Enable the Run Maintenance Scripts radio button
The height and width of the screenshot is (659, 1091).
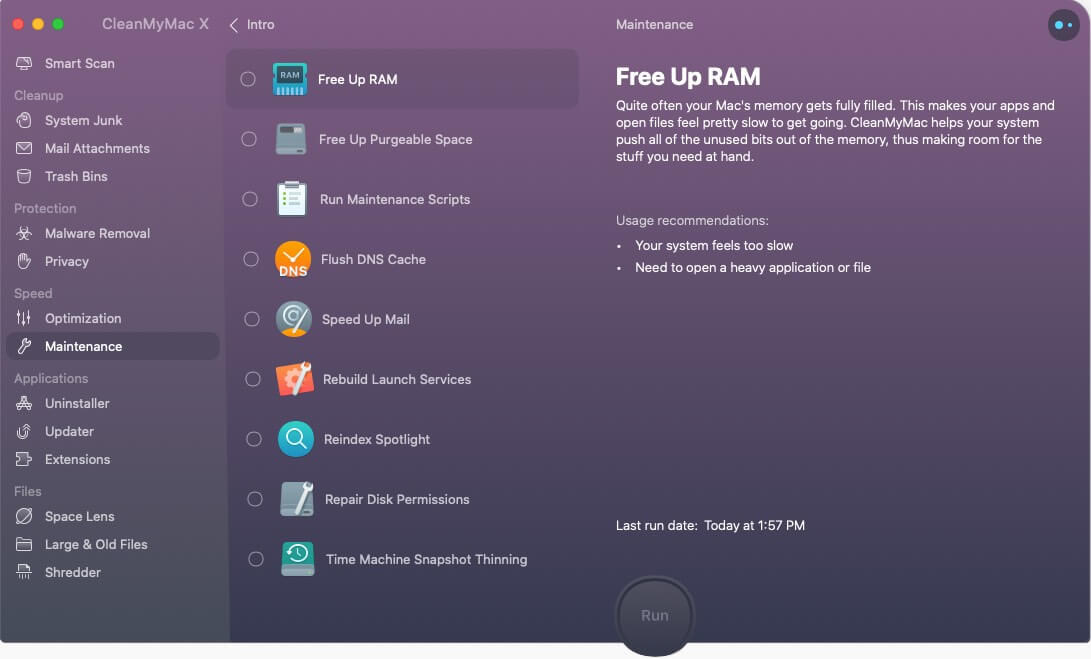[250, 199]
